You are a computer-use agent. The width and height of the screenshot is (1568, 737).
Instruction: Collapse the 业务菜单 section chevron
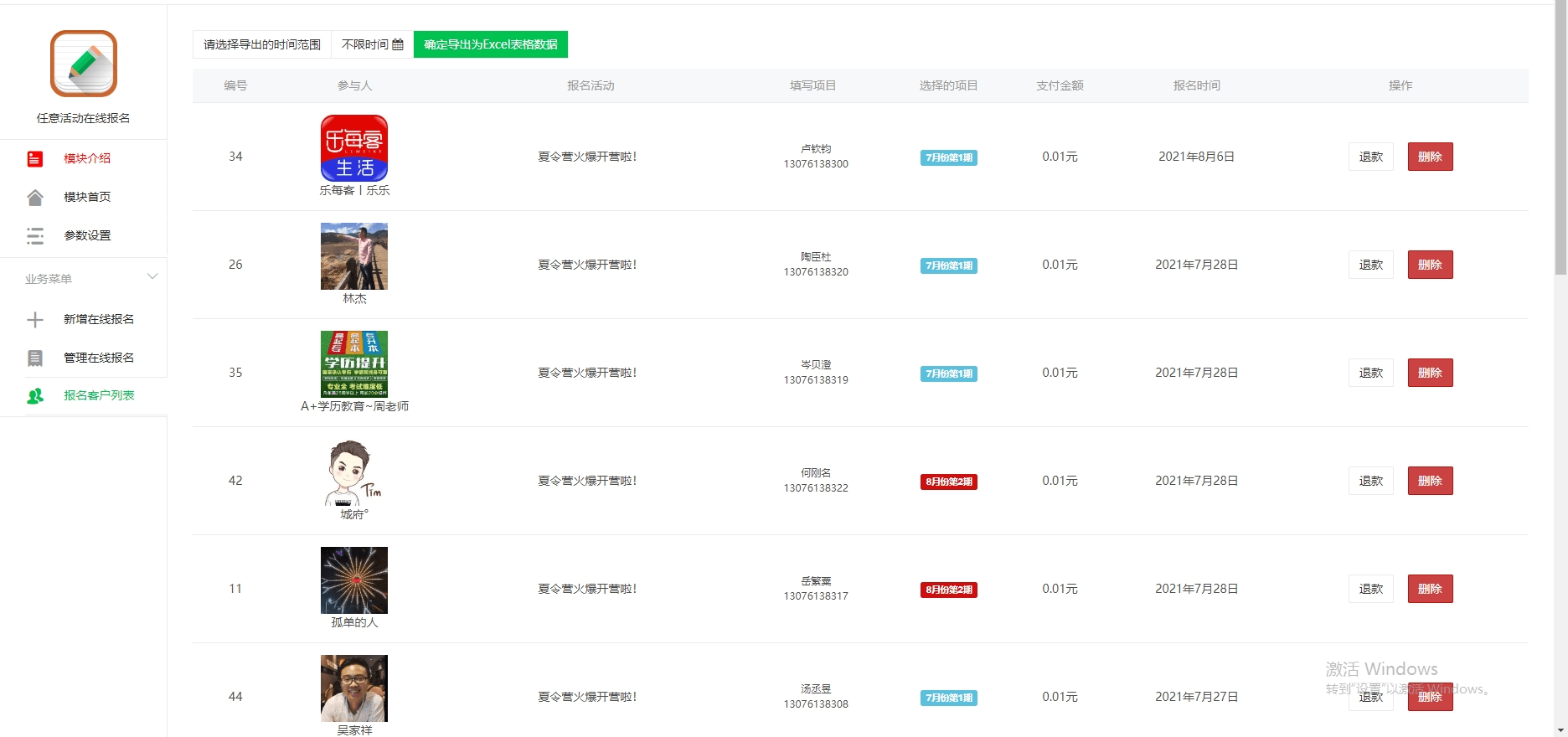coord(152,276)
